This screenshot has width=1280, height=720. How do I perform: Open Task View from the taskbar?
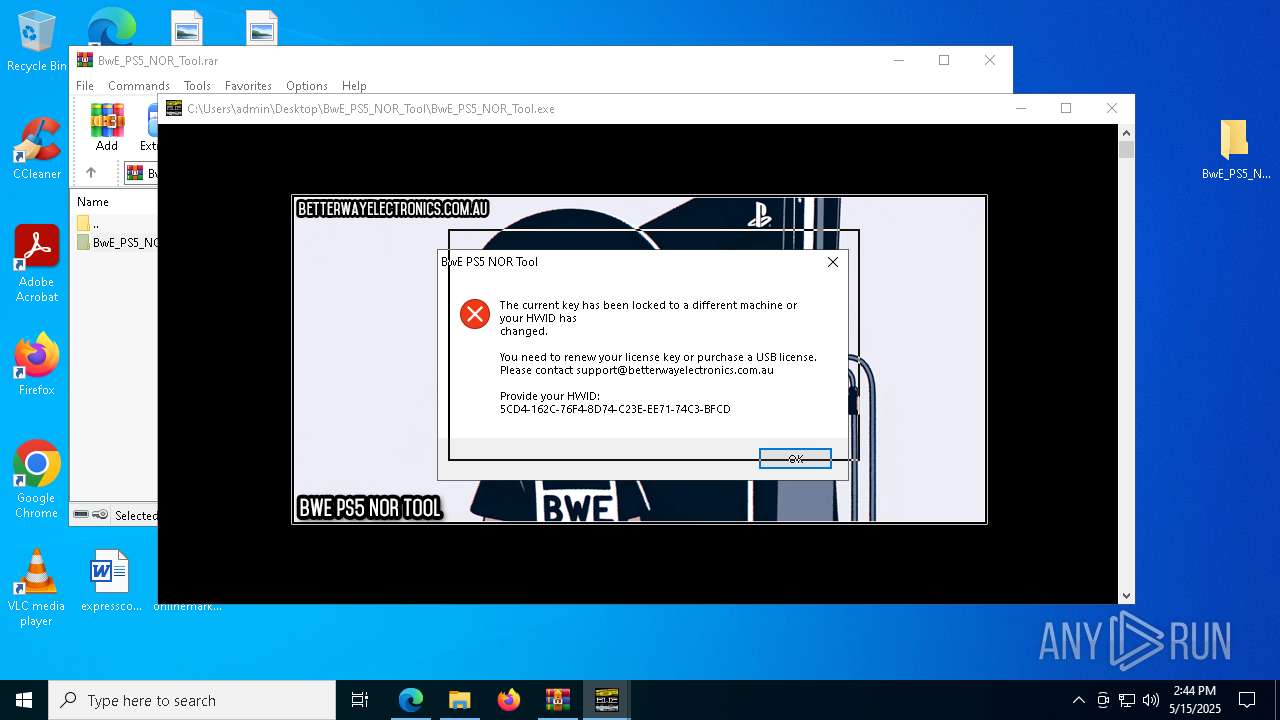360,700
